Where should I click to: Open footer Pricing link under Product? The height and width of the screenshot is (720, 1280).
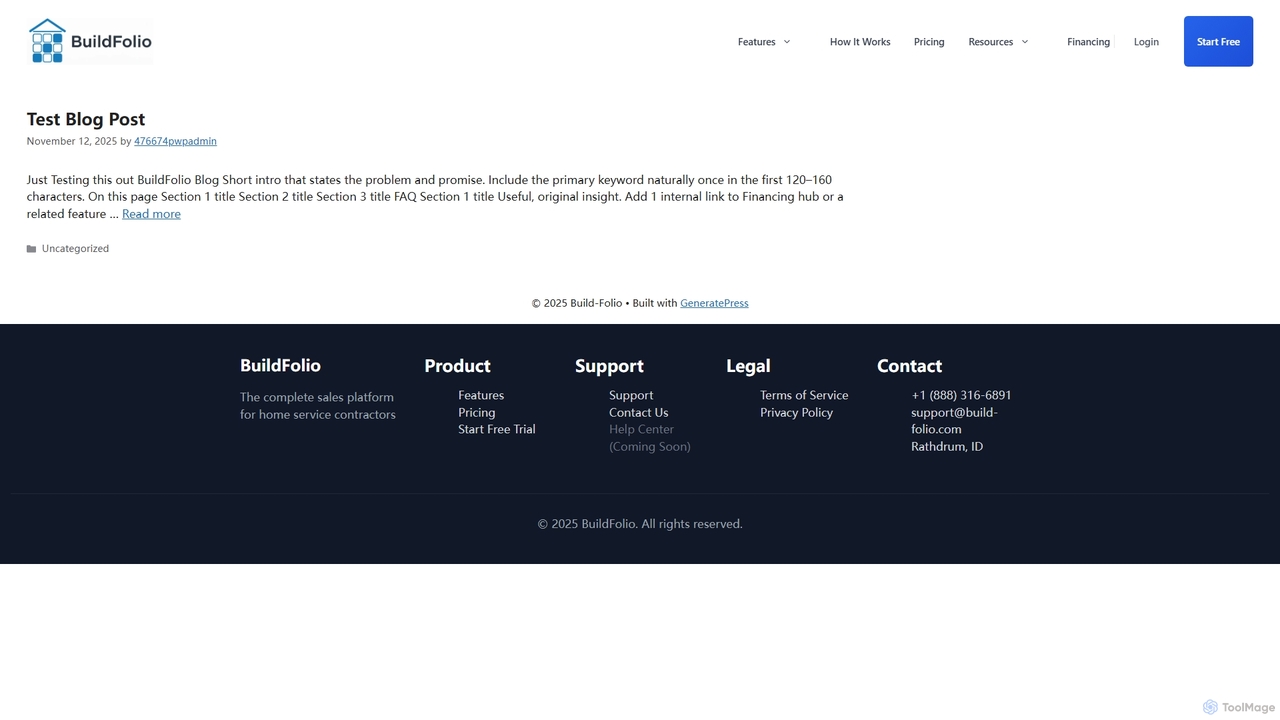[476, 412]
